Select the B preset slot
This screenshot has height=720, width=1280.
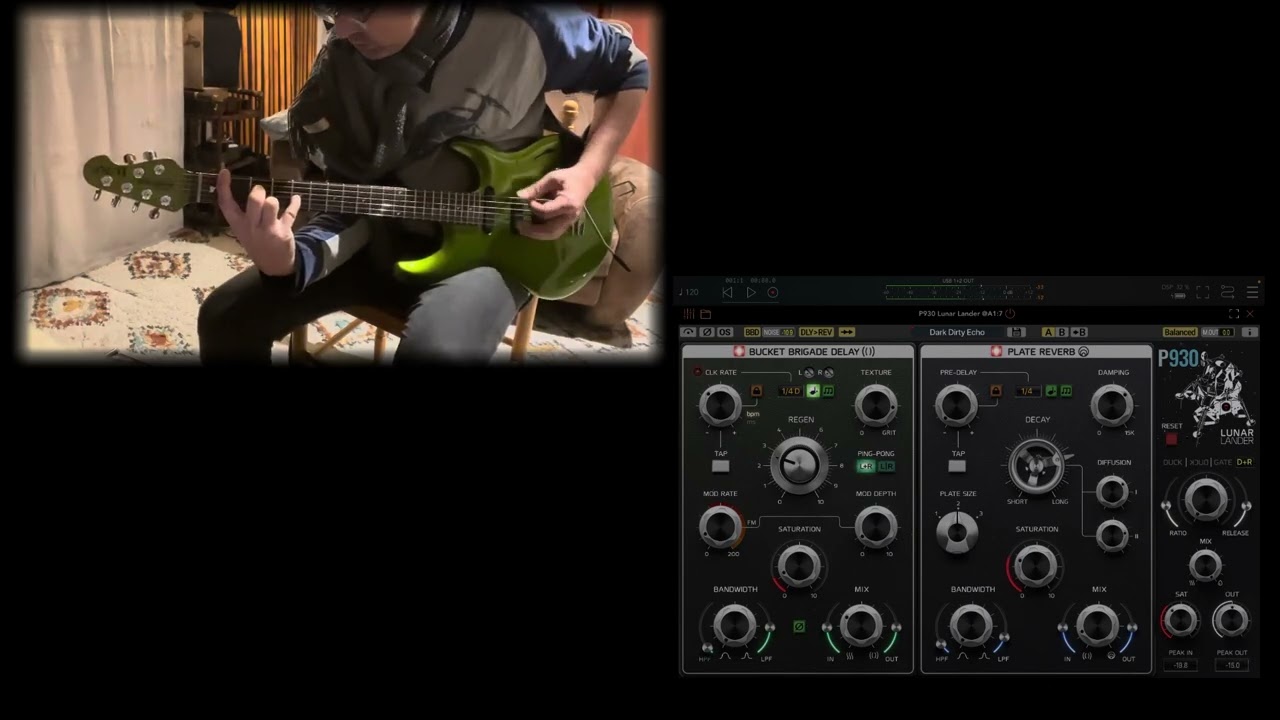coord(1062,332)
